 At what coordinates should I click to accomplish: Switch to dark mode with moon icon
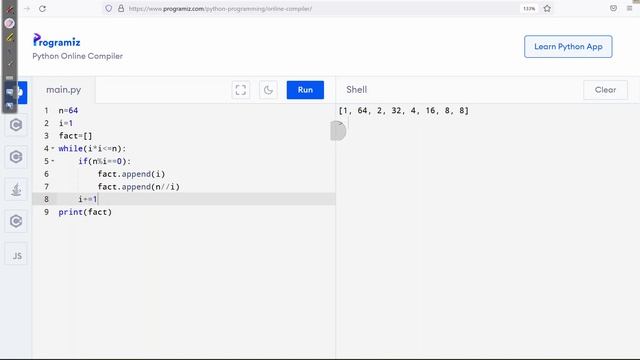click(268, 90)
